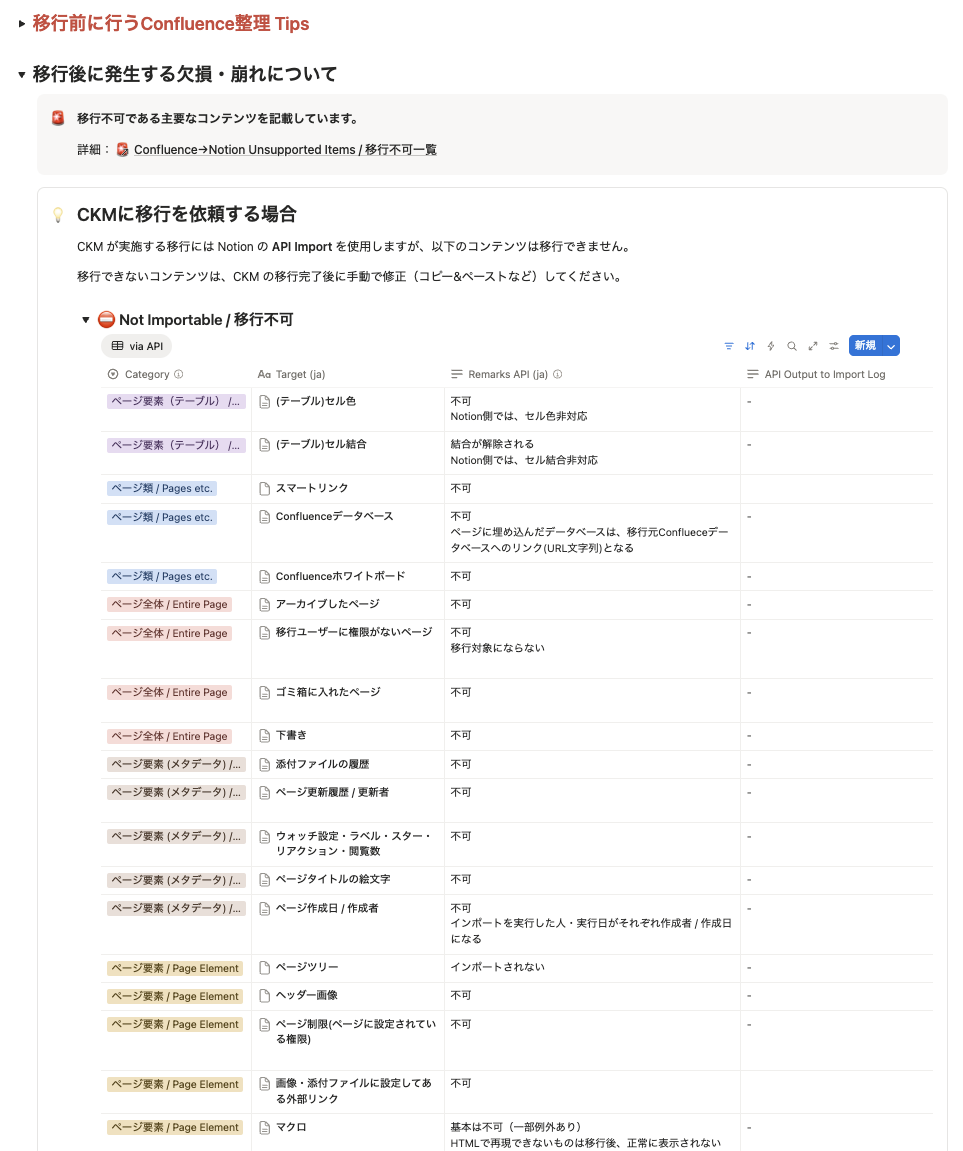
Task: Open the (テーブル)セル結合 page
Action: (321, 444)
